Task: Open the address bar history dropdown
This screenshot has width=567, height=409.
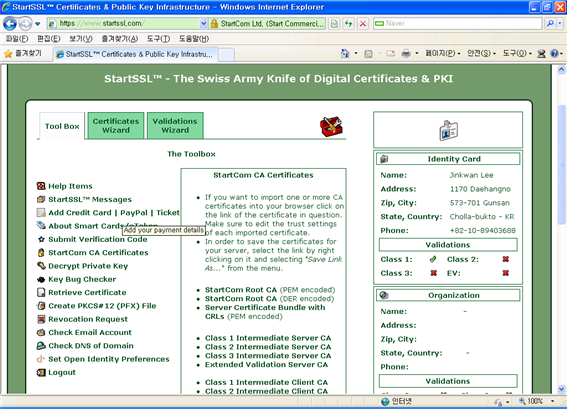Action: [203, 24]
